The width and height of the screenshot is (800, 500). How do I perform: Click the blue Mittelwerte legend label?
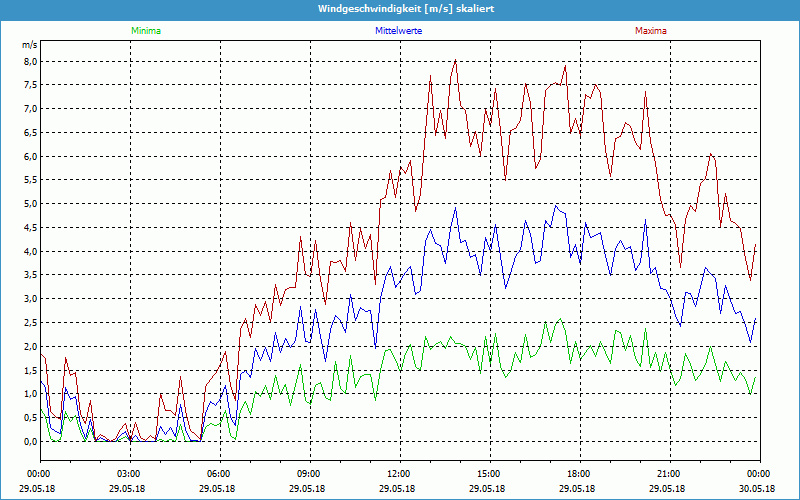[398, 31]
